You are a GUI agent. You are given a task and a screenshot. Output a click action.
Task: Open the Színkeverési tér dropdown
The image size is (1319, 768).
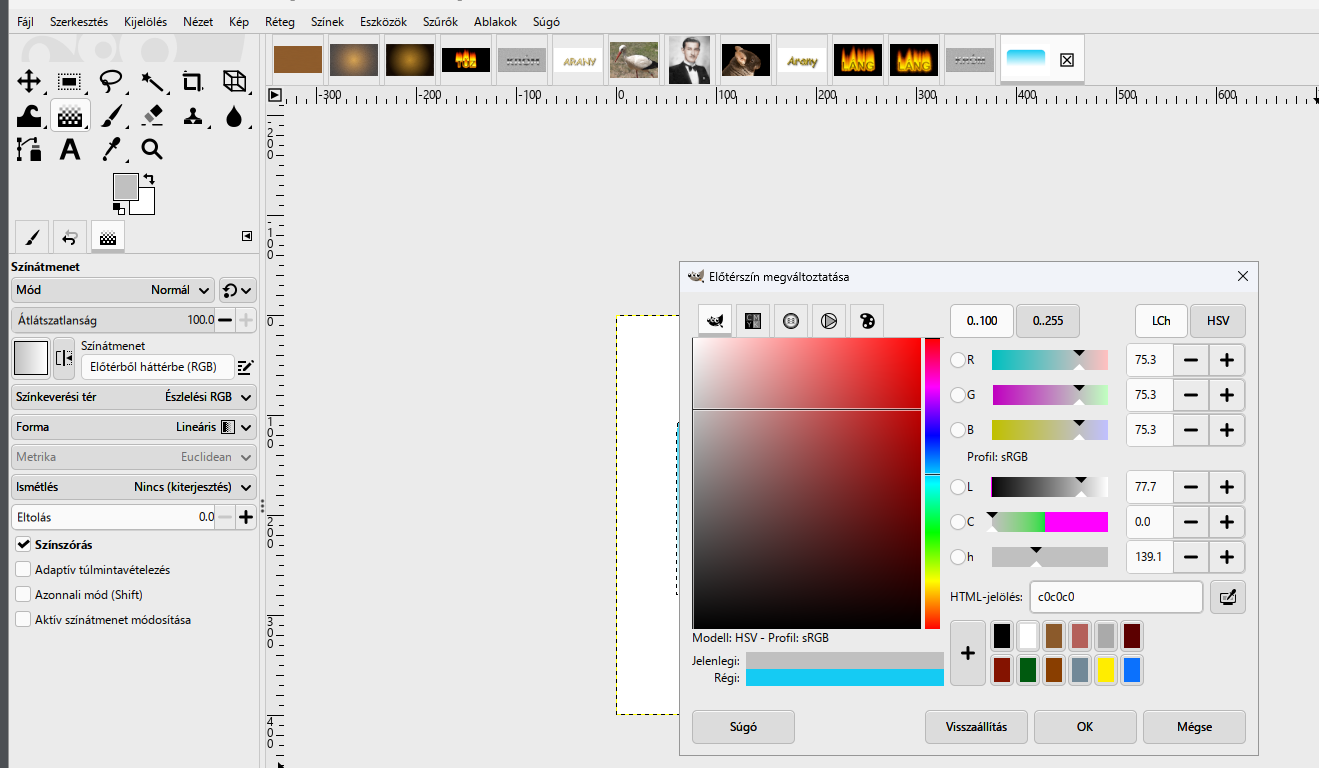click(x=133, y=397)
